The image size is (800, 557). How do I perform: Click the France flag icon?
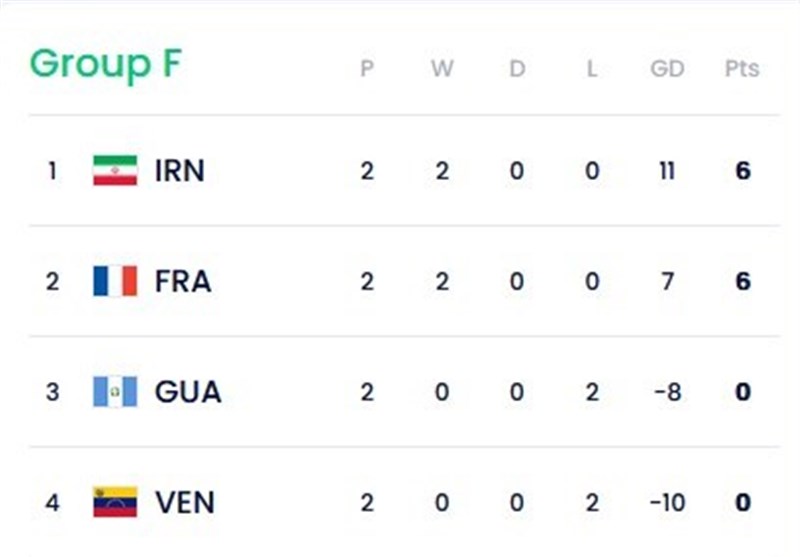coord(115,281)
